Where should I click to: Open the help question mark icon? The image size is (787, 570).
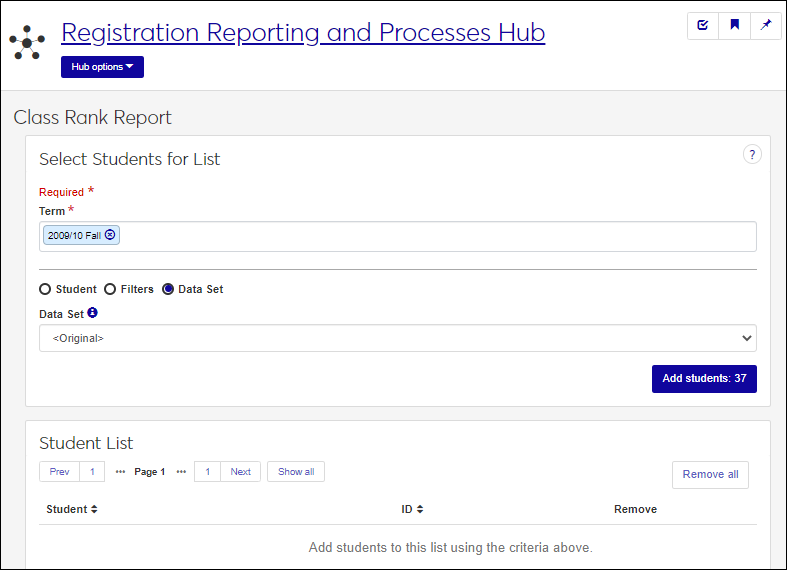[x=752, y=154]
